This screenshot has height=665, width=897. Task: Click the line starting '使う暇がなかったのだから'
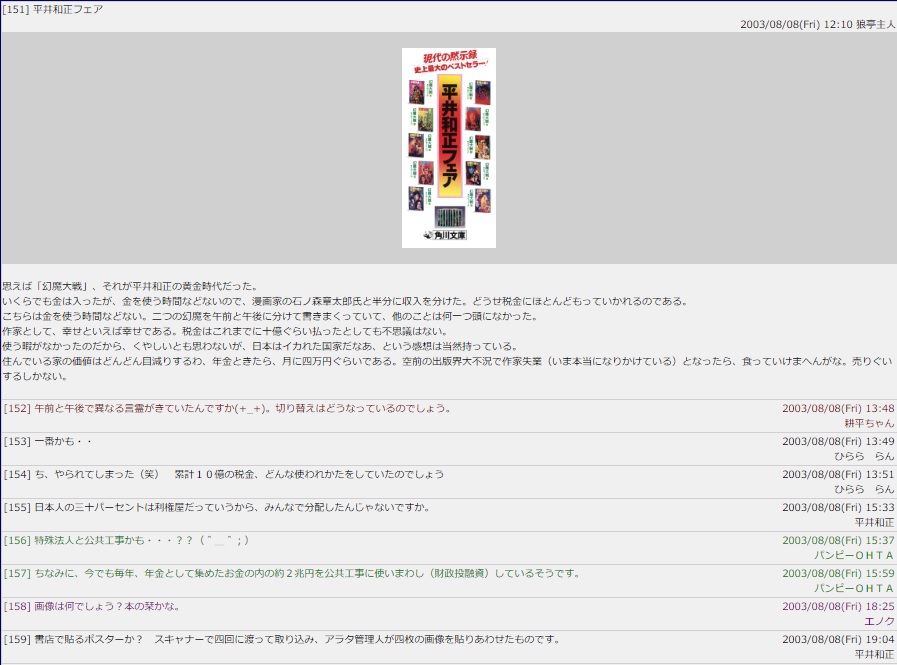(x=260, y=346)
